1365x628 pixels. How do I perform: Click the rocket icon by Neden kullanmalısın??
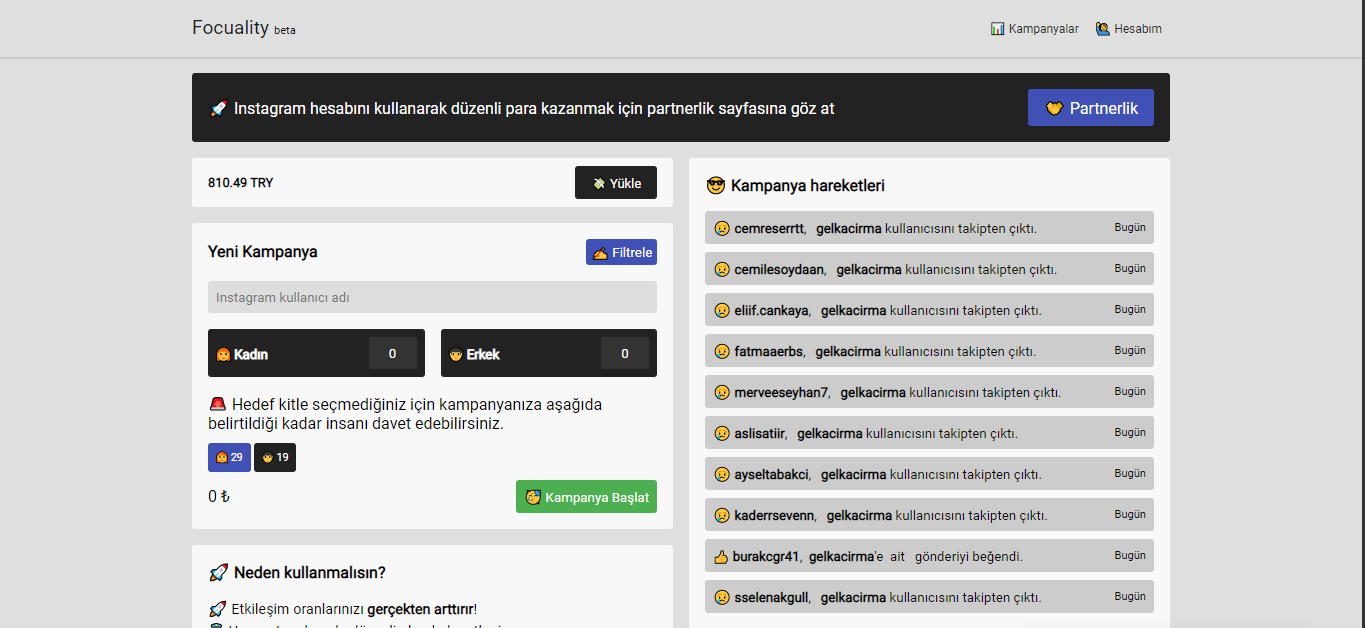pyautogui.click(x=218, y=573)
